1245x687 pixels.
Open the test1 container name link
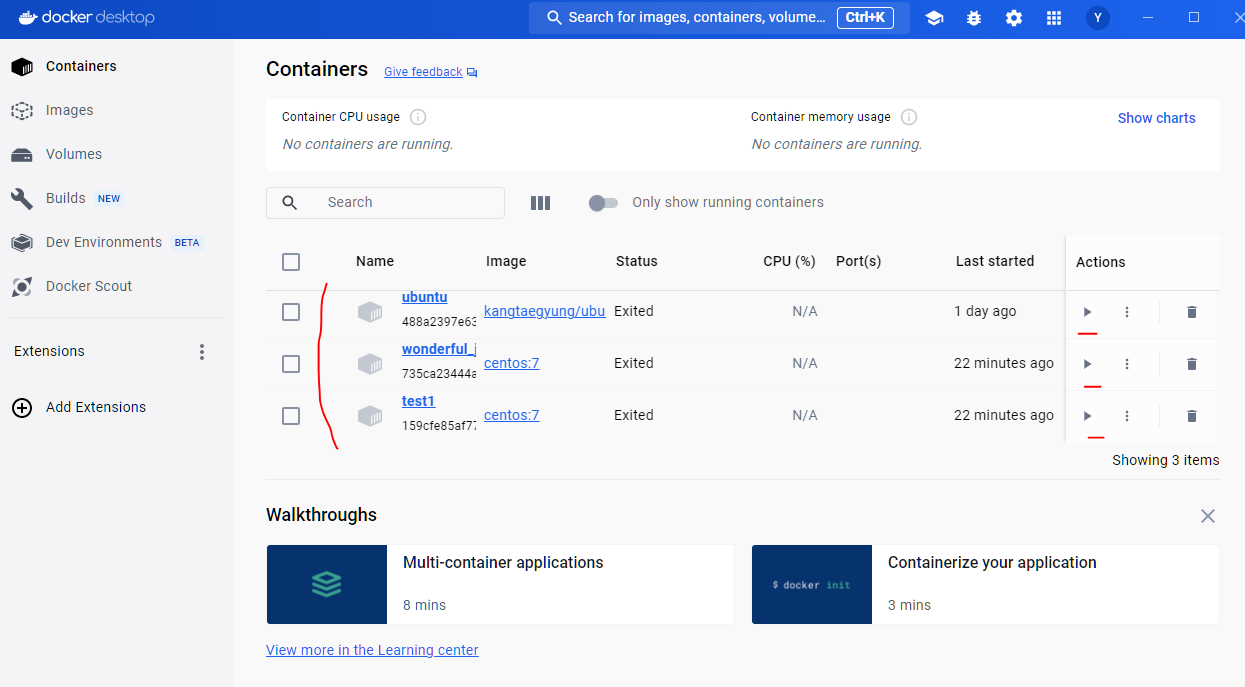pos(418,401)
